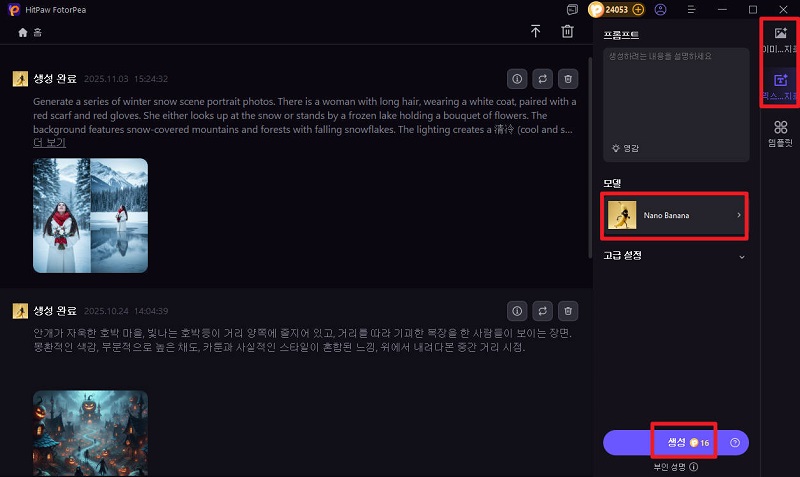Expand prompt text with 더 보기 link
The image size is (800, 477).
[x=49, y=143]
